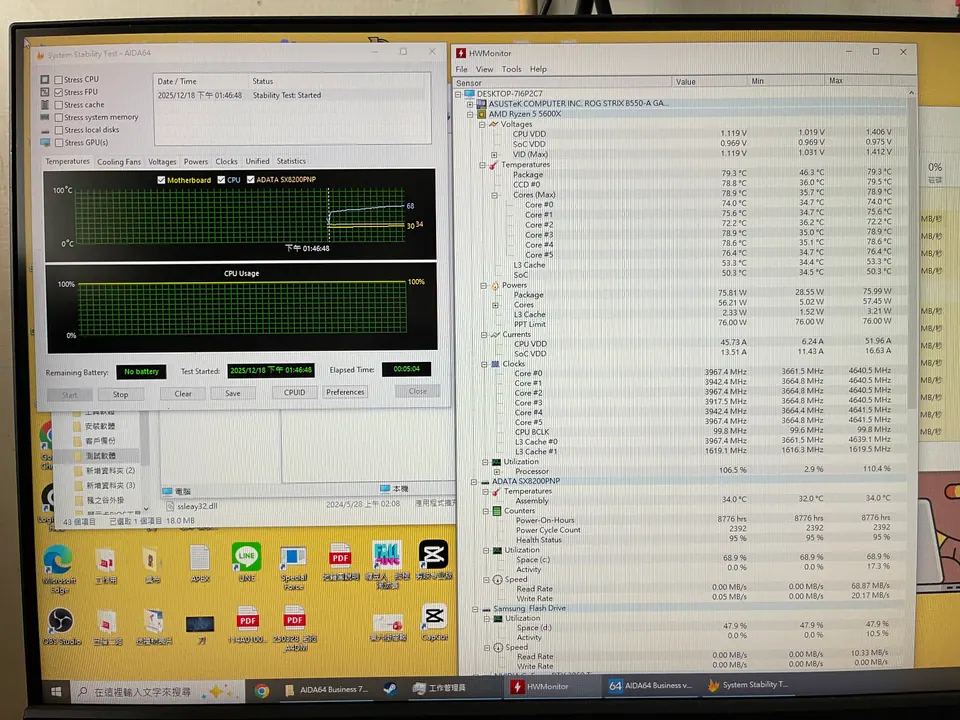Select the AMD Ryzen 5 5600X chip icon
Image resolution: width=960 pixels, height=720 pixels.
click(481, 114)
